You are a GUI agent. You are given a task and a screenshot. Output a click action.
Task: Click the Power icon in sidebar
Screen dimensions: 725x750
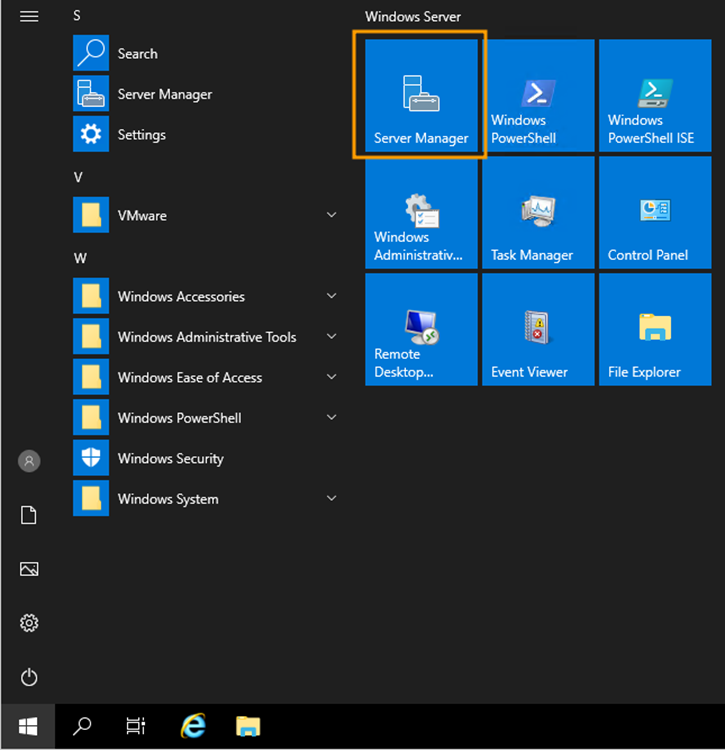pyautogui.click(x=29, y=677)
